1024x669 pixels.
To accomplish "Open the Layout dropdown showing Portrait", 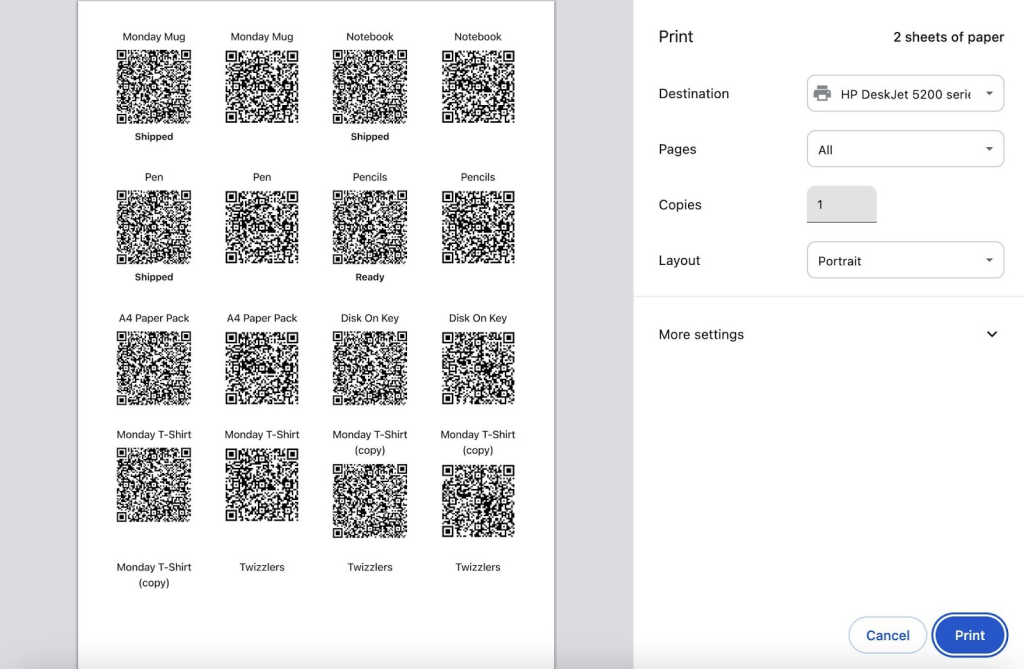I will tap(905, 261).
